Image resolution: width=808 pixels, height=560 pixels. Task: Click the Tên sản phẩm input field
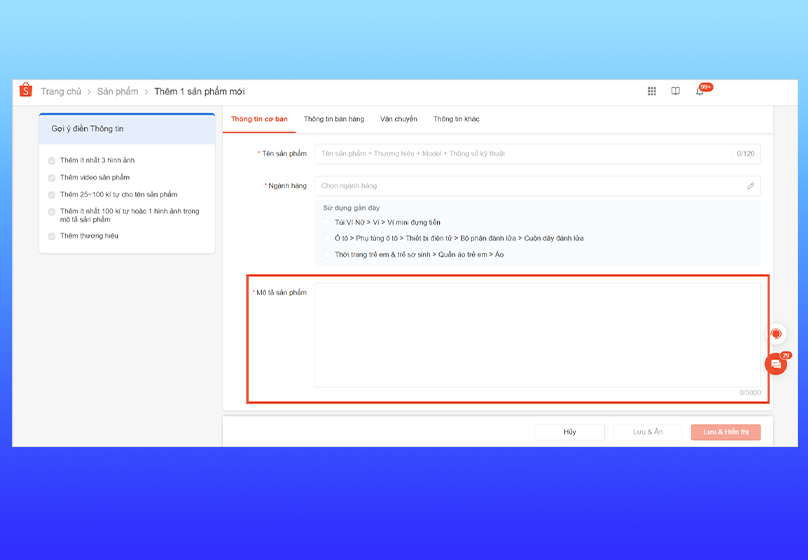pos(525,154)
